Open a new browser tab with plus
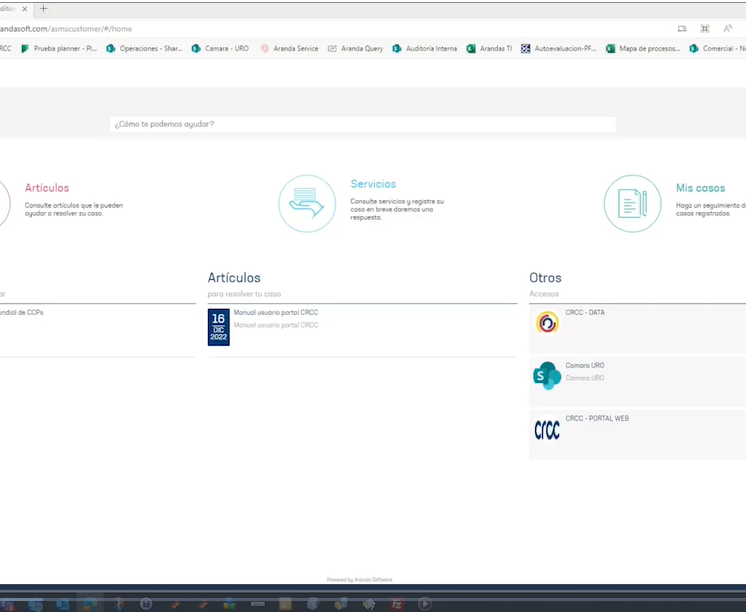The width and height of the screenshot is (746, 612). point(43,9)
